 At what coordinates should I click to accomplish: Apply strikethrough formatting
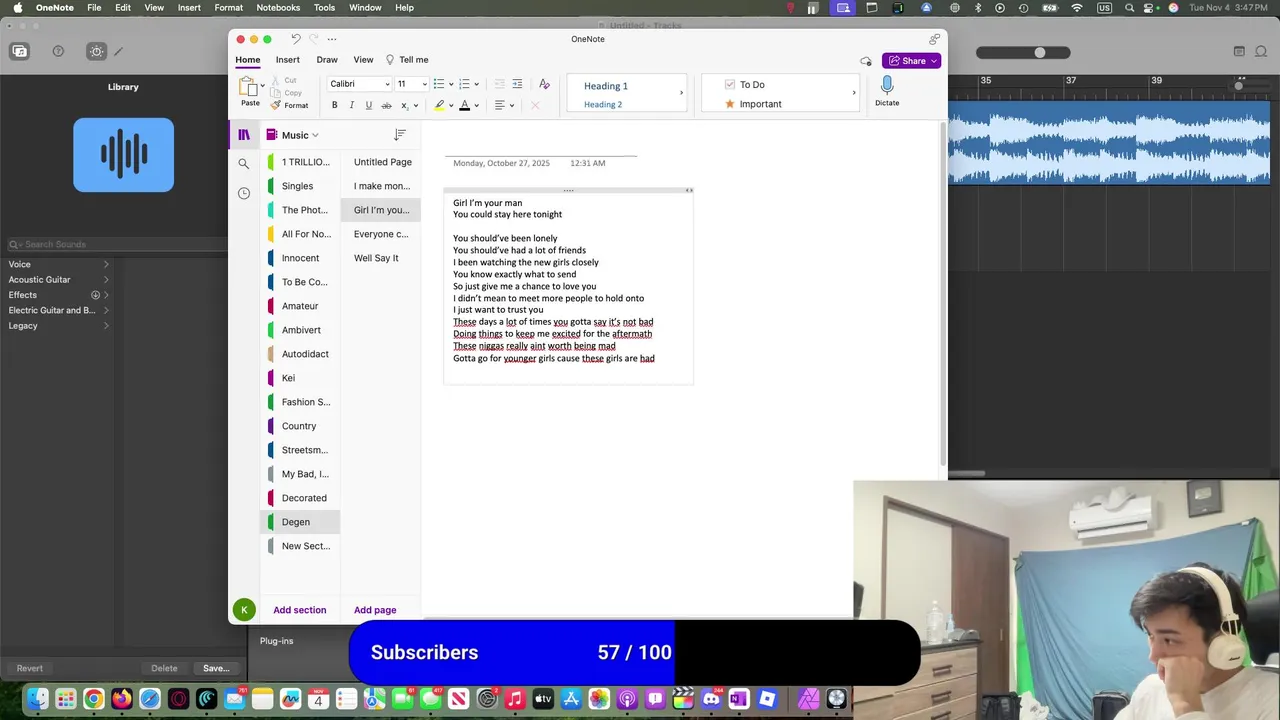click(x=386, y=105)
